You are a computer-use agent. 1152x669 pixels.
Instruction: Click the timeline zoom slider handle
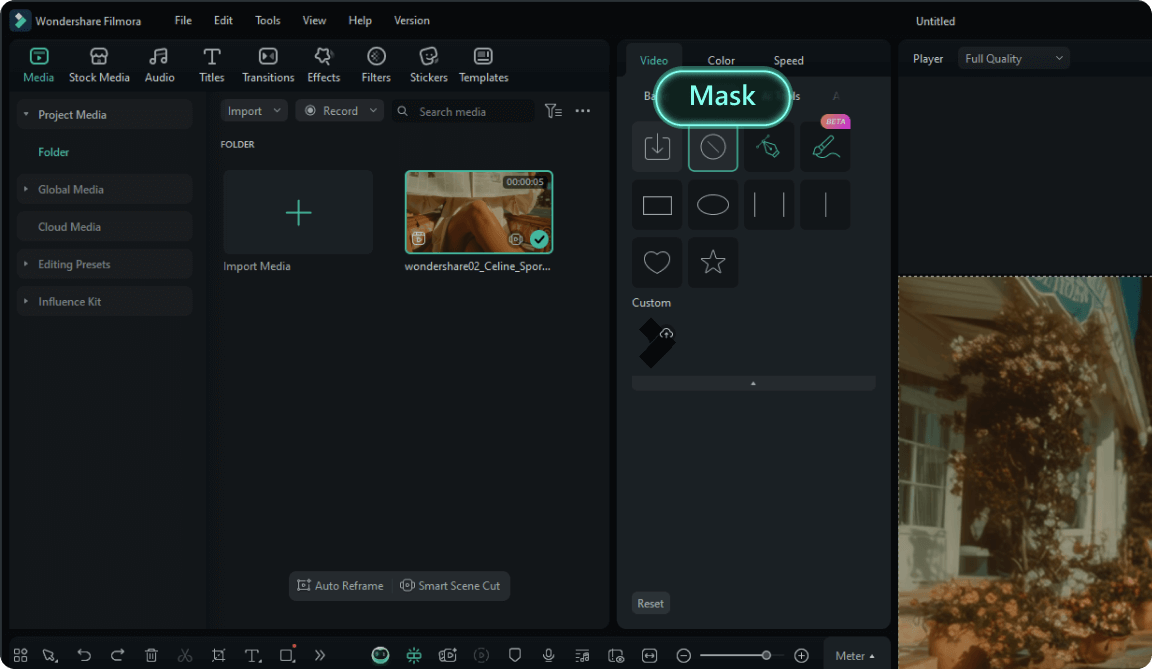click(767, 655)
